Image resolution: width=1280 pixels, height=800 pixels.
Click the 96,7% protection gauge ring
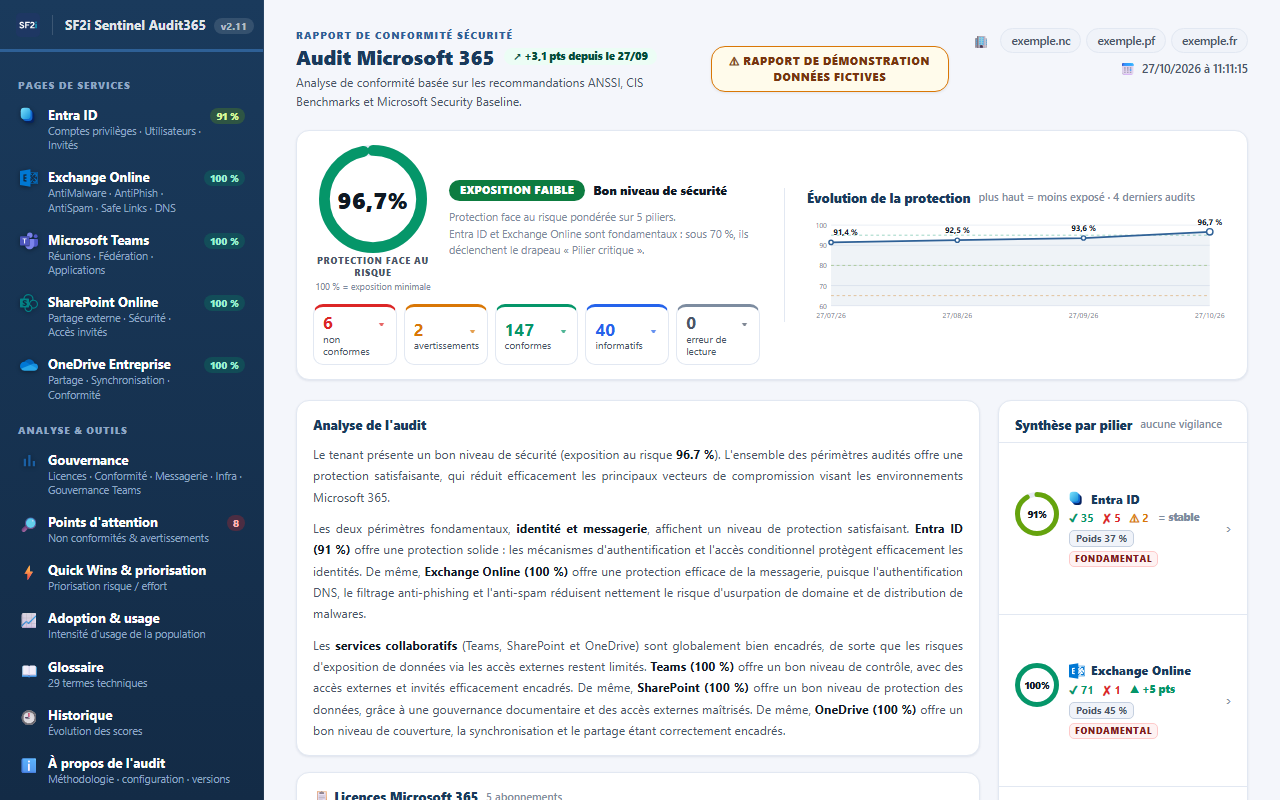coord(372,200)
